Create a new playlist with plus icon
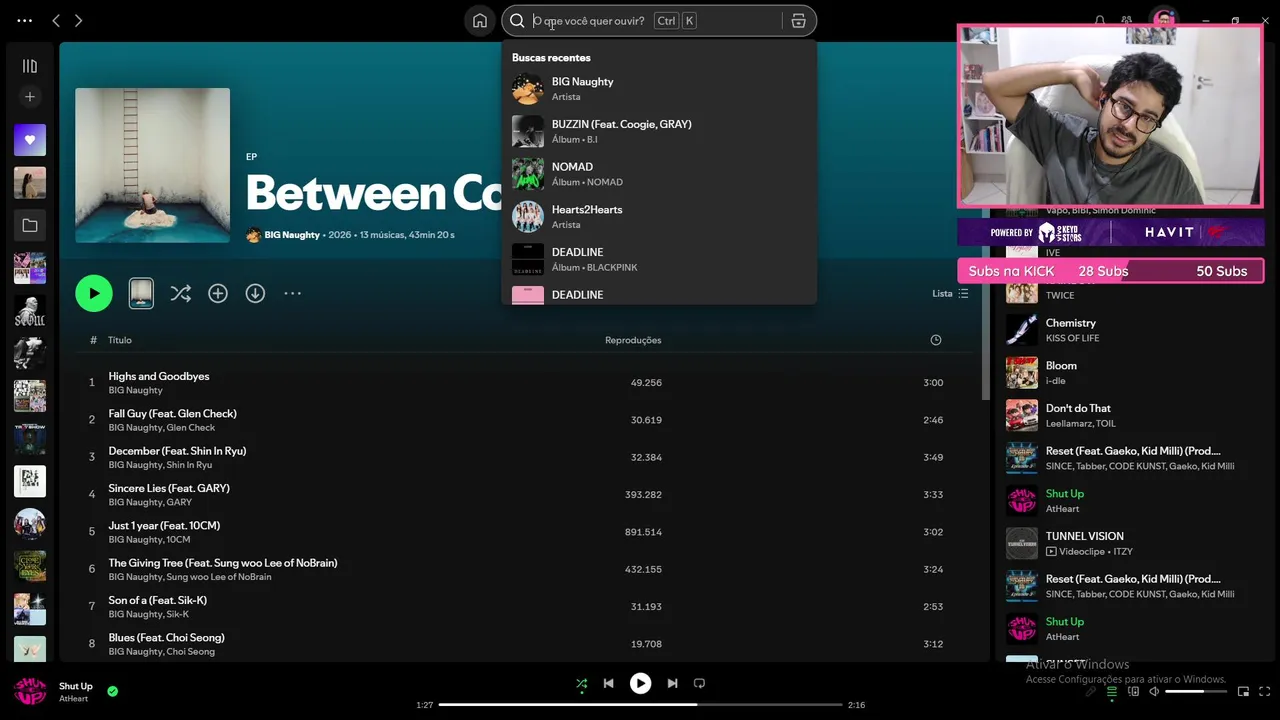 [30, 97]
